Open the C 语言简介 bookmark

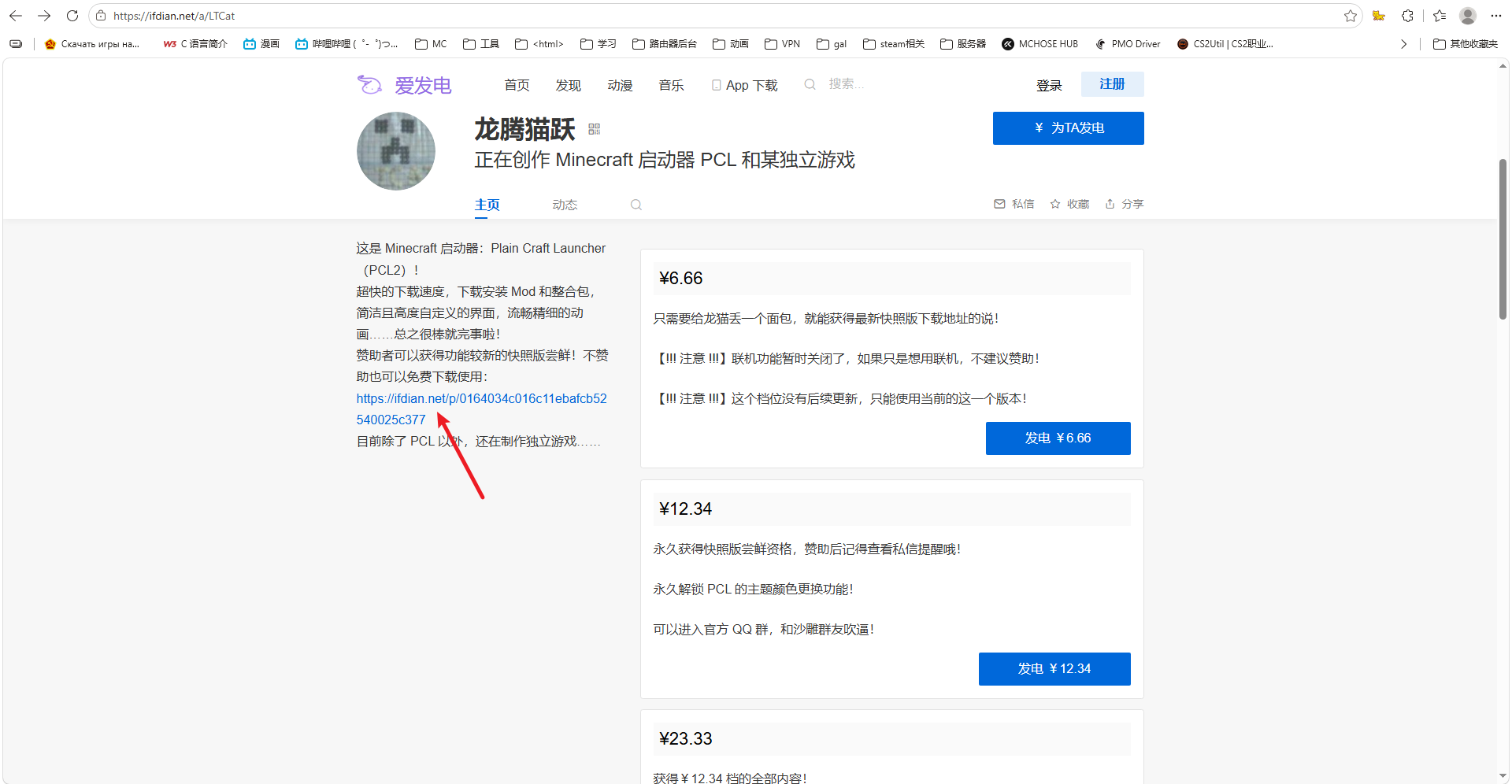coord(195,44)
